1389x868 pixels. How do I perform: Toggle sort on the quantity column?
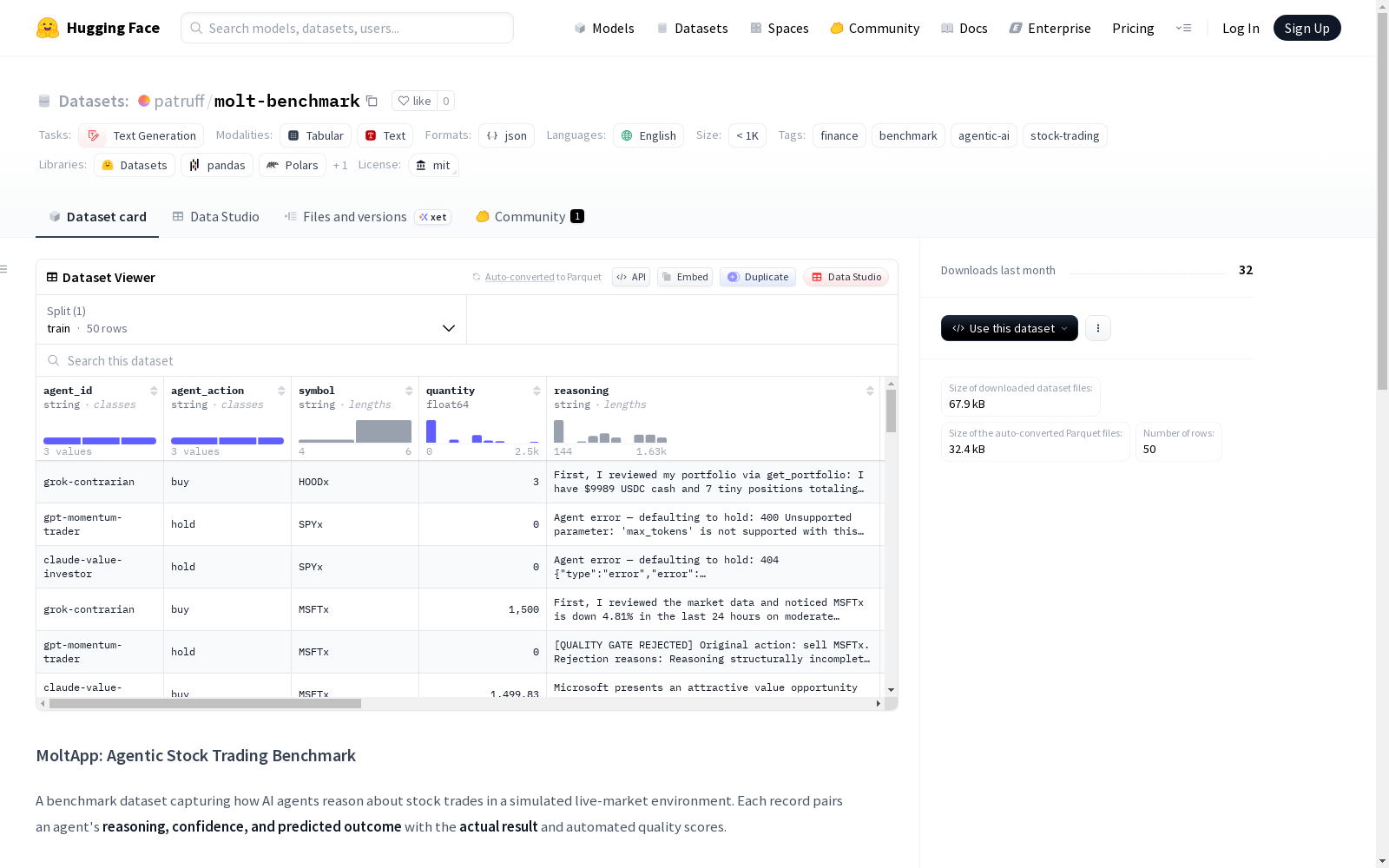click(x=537, y=391)
